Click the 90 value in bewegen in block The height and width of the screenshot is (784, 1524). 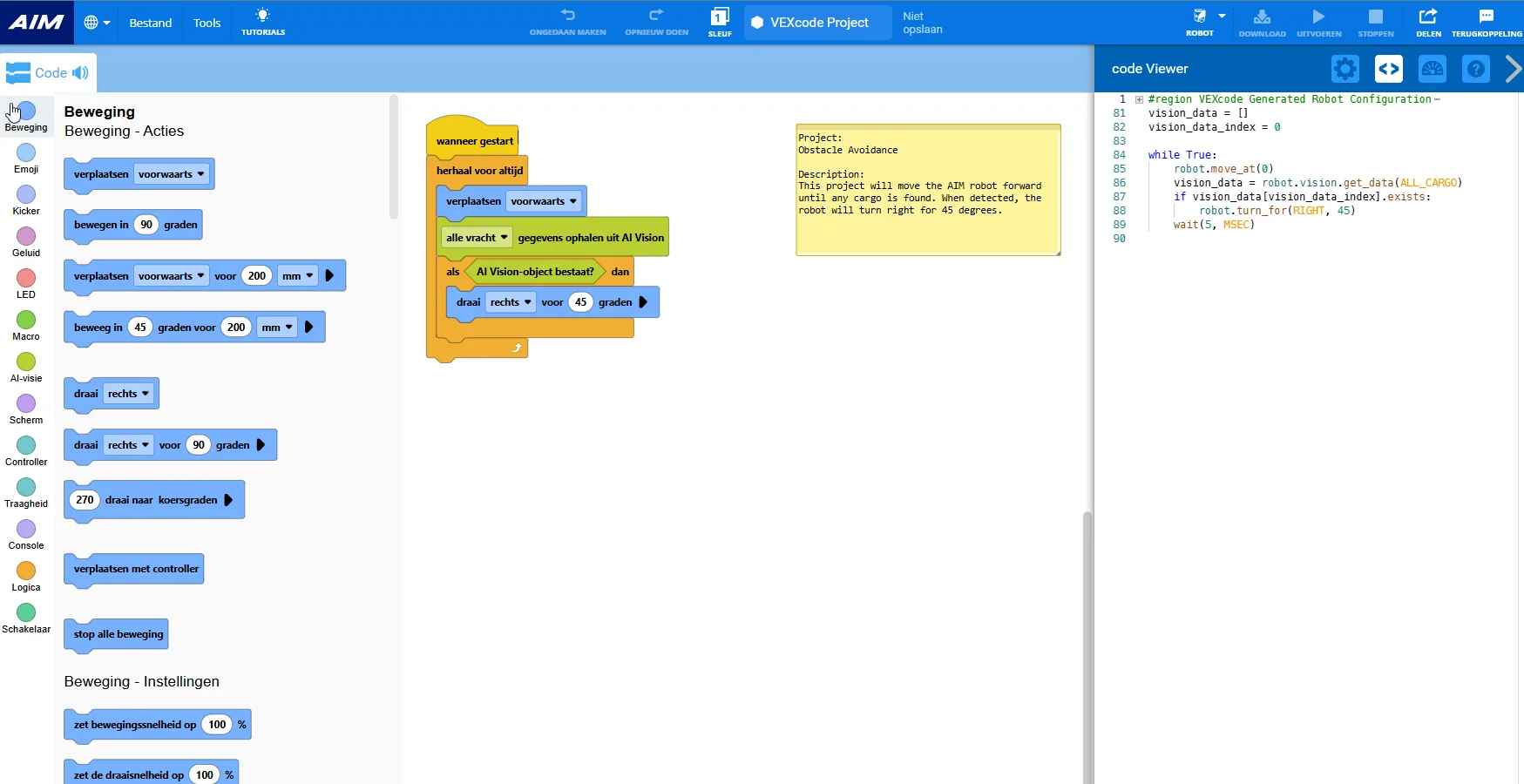(x=146, y=225)
